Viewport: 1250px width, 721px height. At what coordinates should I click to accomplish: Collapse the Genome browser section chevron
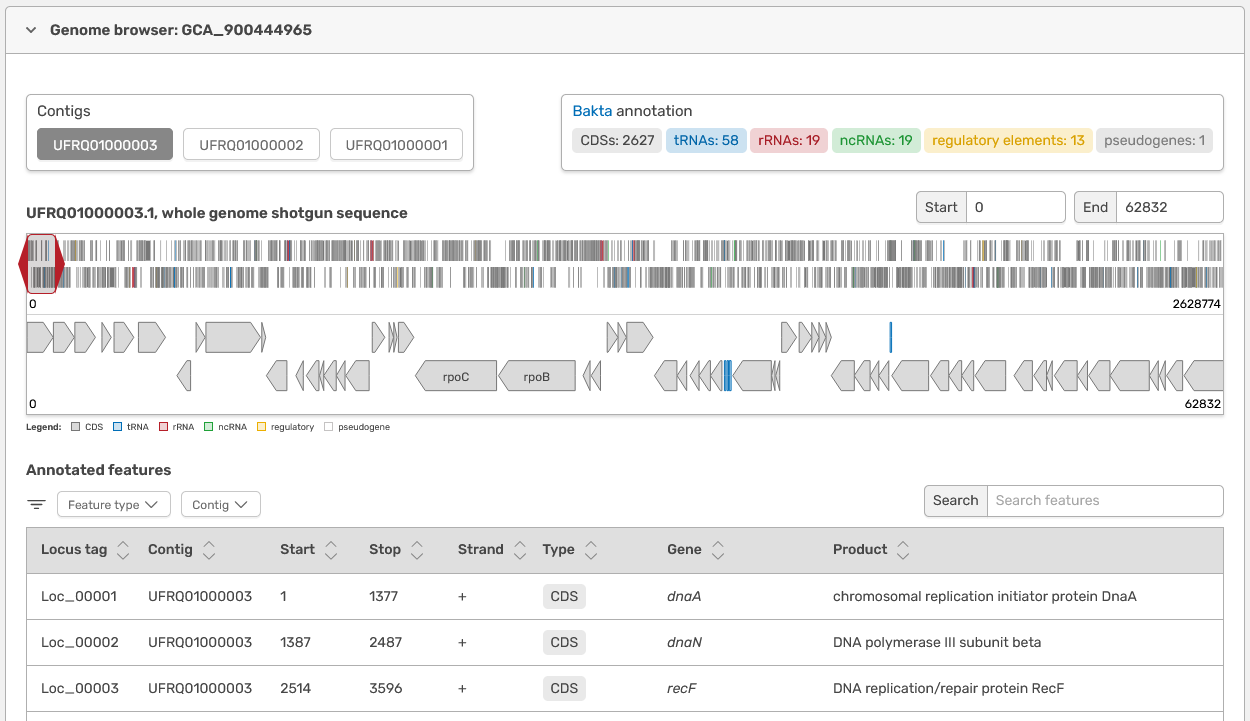[x=31, y=30]
